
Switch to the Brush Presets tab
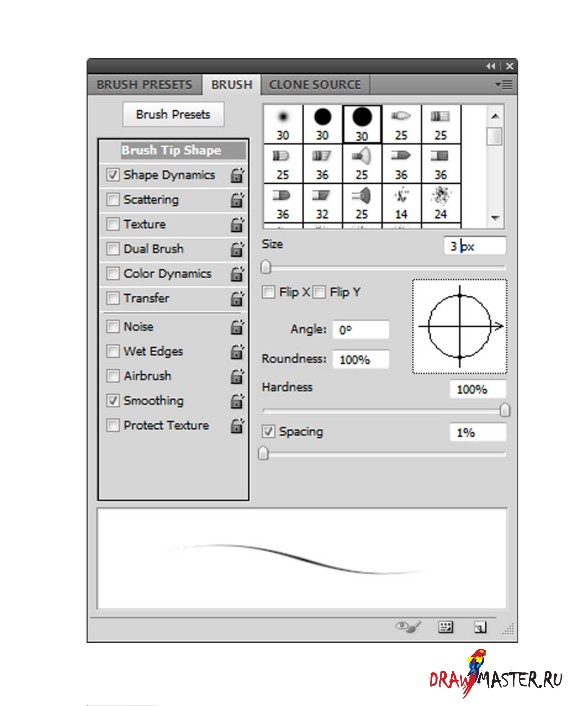pos(144,85)
